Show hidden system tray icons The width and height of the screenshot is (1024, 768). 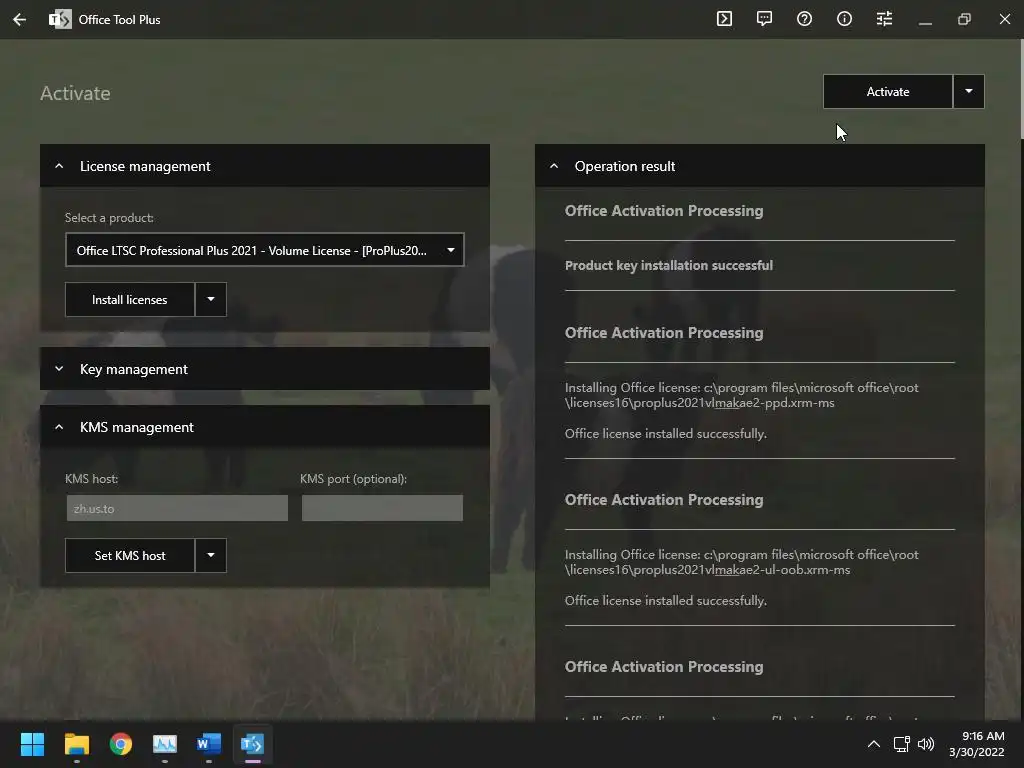pyautogui.click(x=874, y=744)
